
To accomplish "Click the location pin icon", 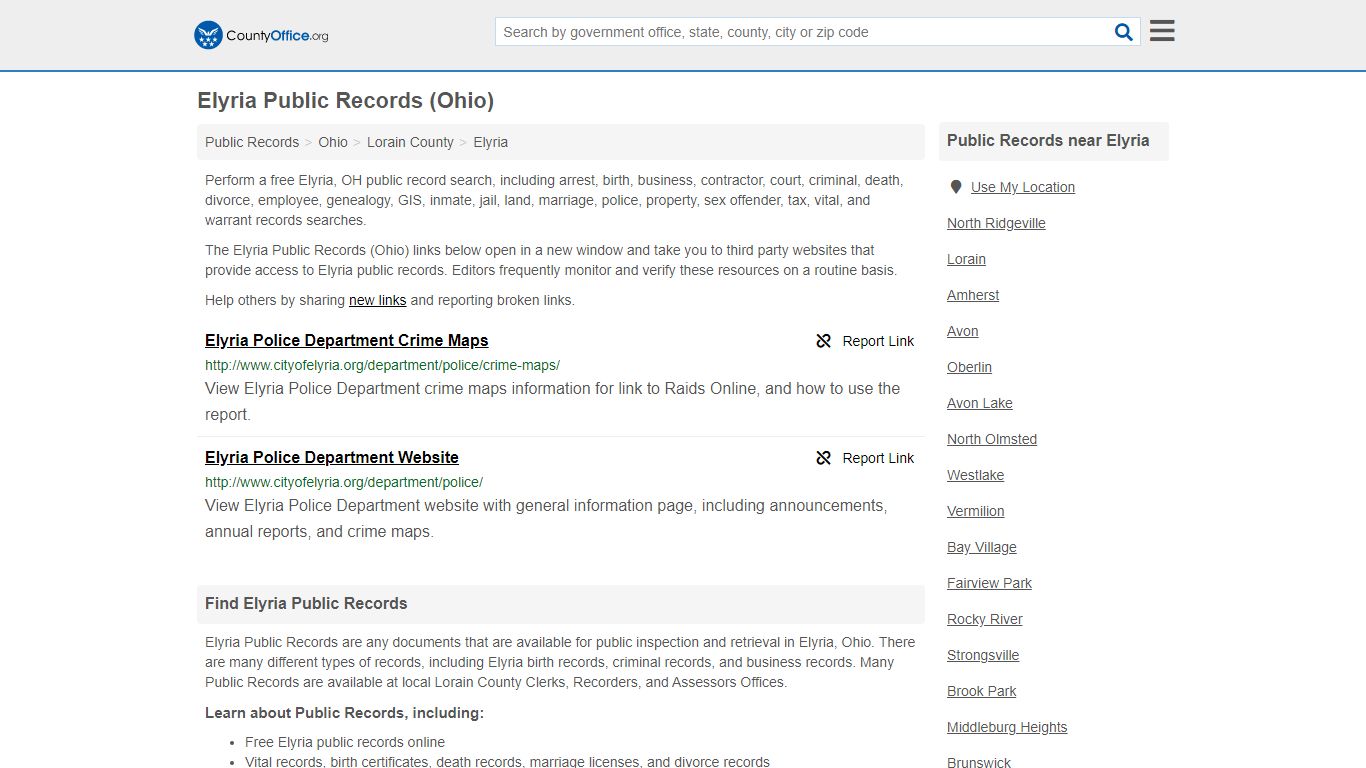I will [x=956, y=187].
